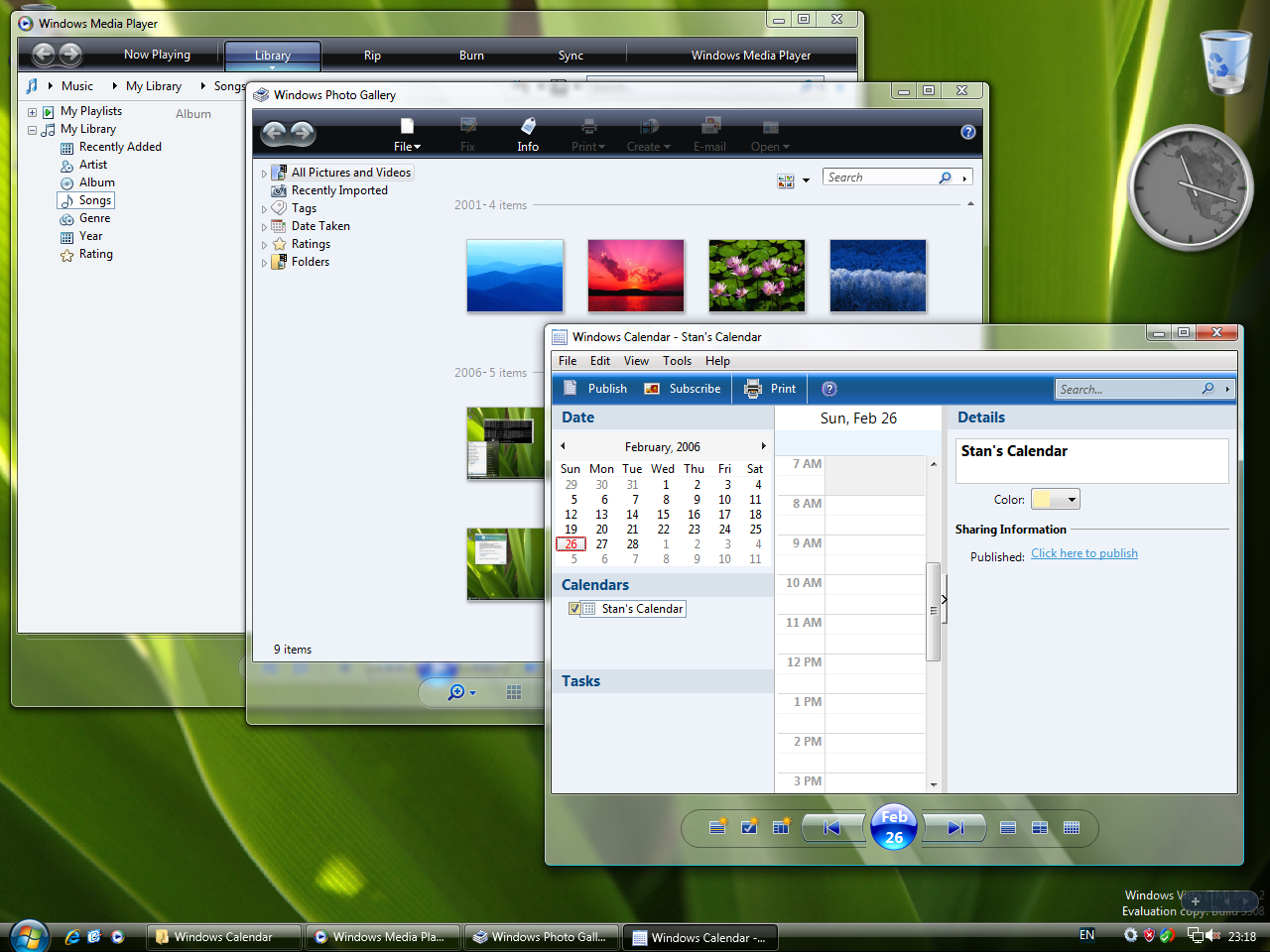Toggle Stan's Calendar checkbox
The image size is (1270, 952).
(574, 609)
